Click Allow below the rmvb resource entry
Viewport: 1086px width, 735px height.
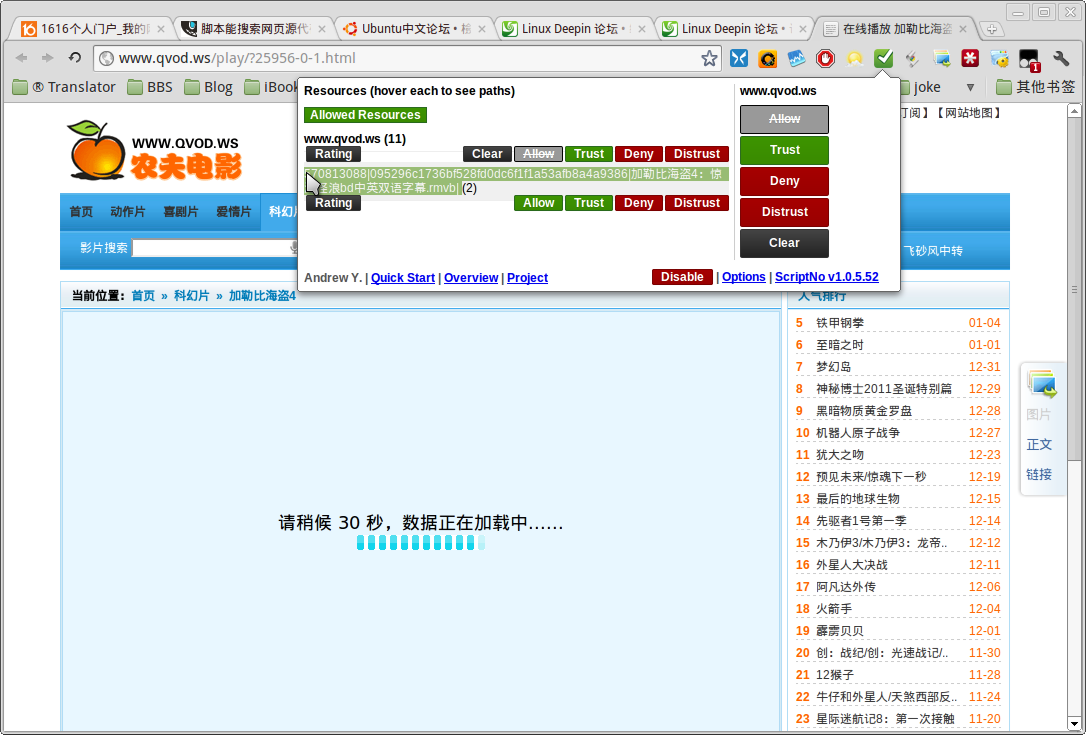click(538, 203)
